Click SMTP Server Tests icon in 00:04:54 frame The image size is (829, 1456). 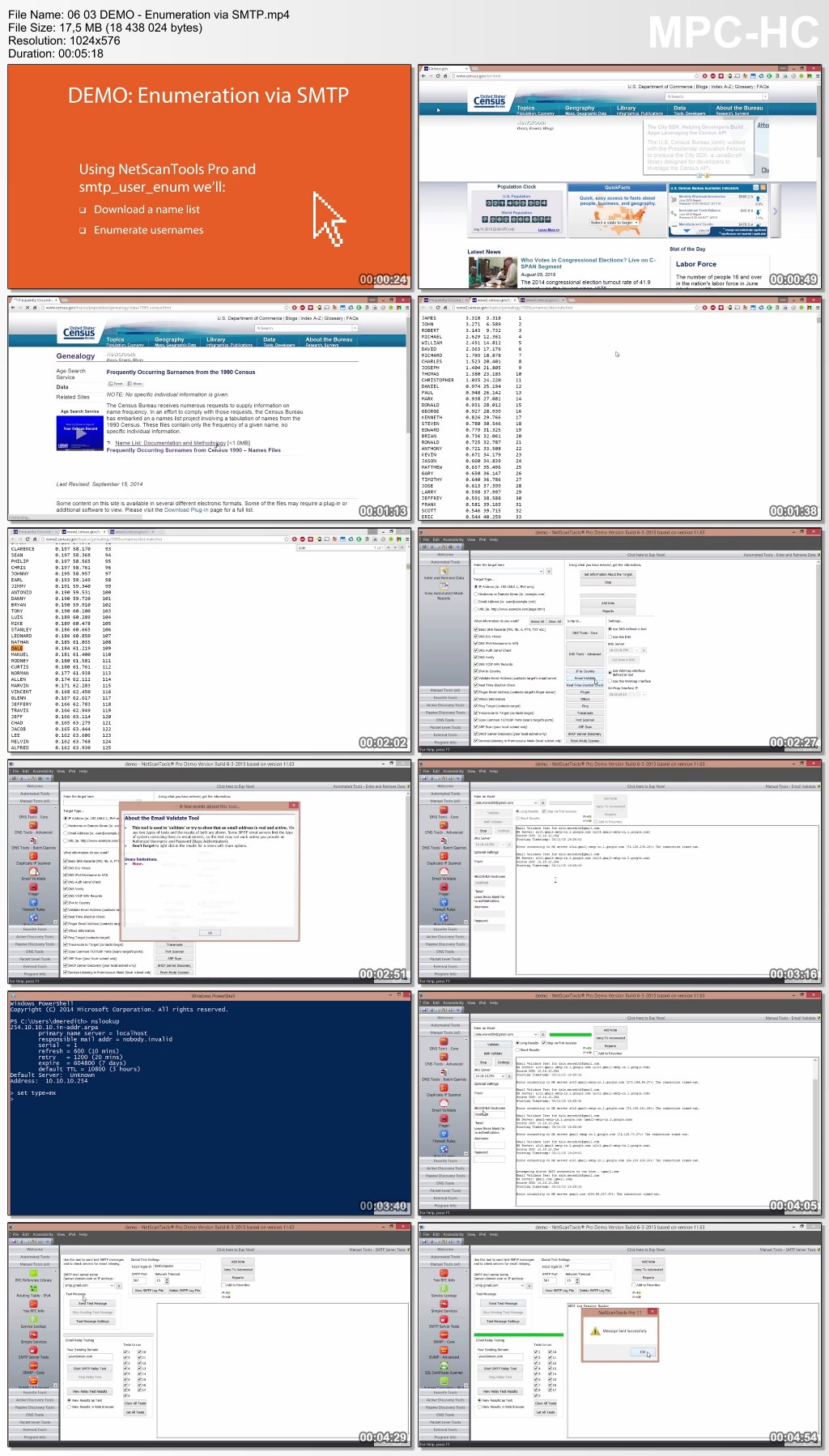pyautogui.click(x=444, y=1318)
